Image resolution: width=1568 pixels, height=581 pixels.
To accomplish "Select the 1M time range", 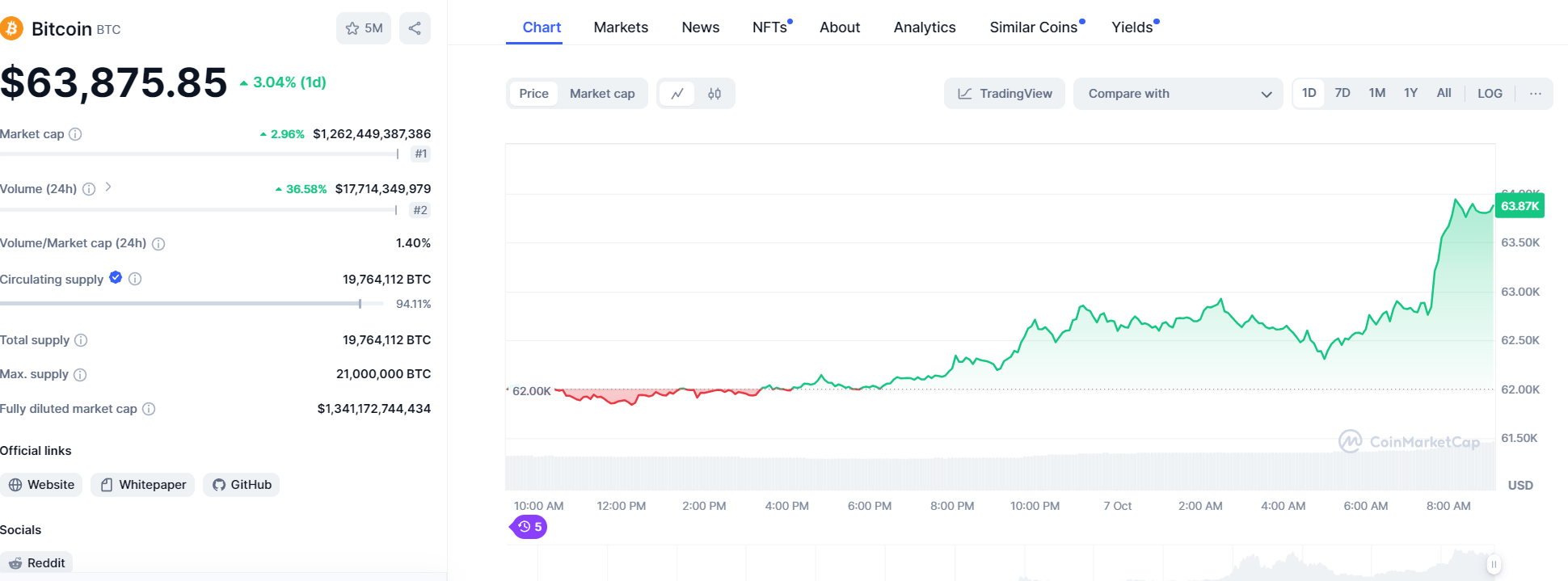I will pyautogui.click(x=1377, y=93).
